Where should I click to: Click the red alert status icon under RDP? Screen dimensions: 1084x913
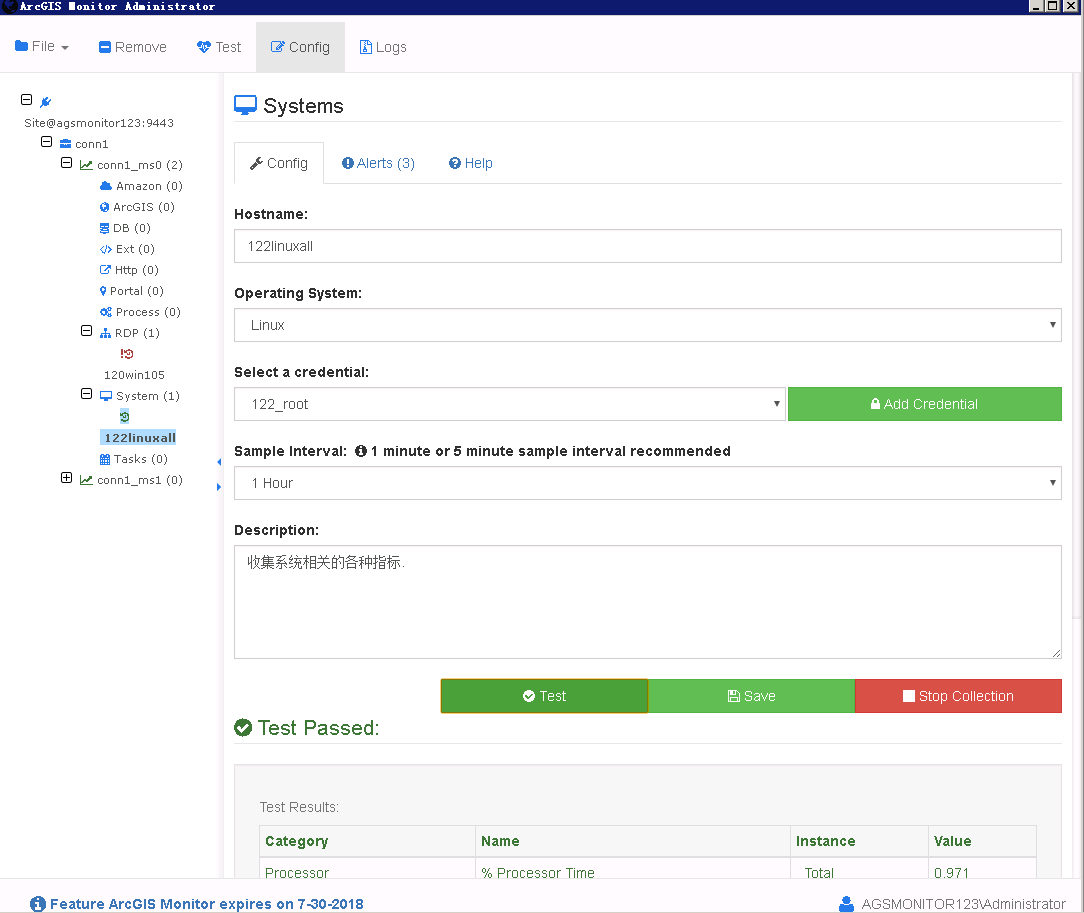pos(127,354)
